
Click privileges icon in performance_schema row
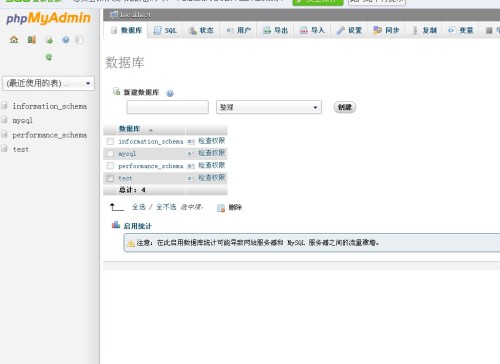(191, 166)
